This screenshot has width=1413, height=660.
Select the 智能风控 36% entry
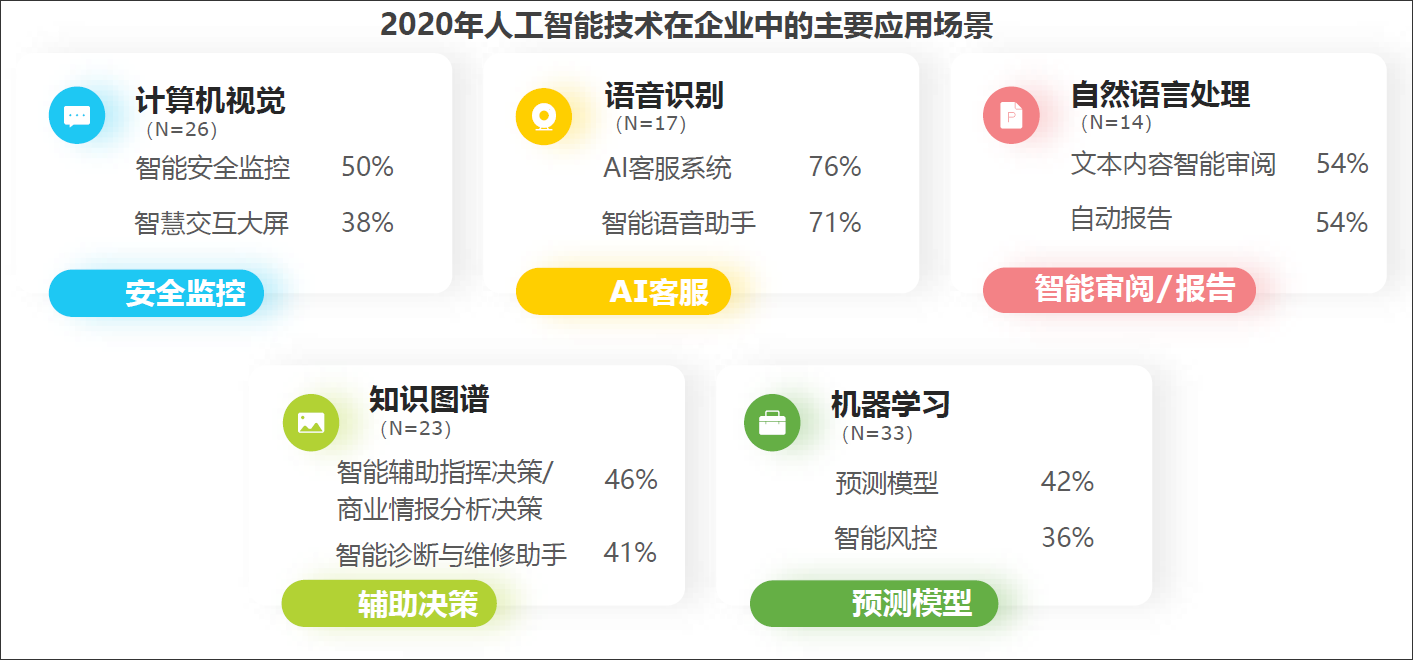click(964, 538)
